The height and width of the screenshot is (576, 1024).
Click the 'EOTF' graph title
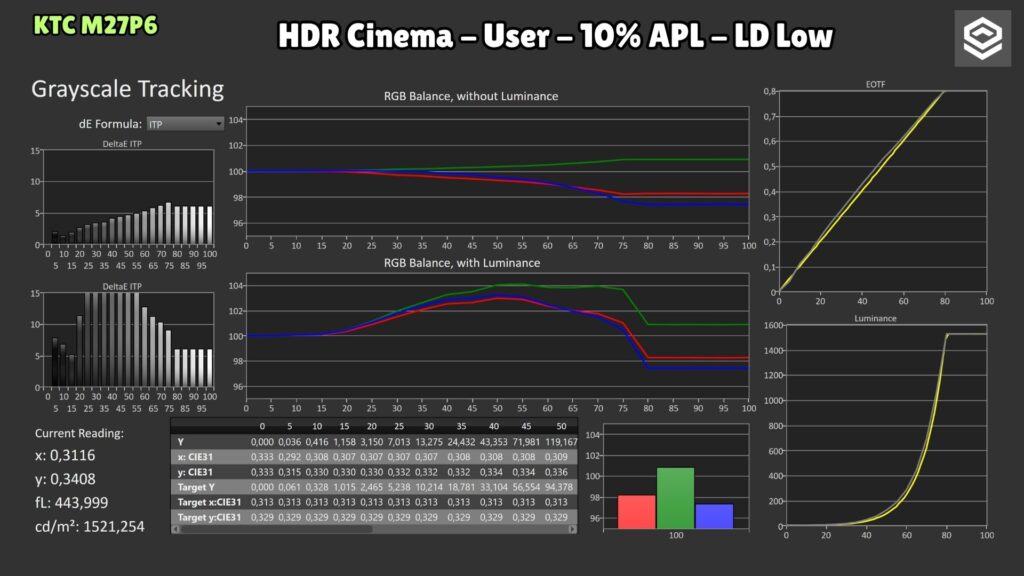(x=875, y=84)
